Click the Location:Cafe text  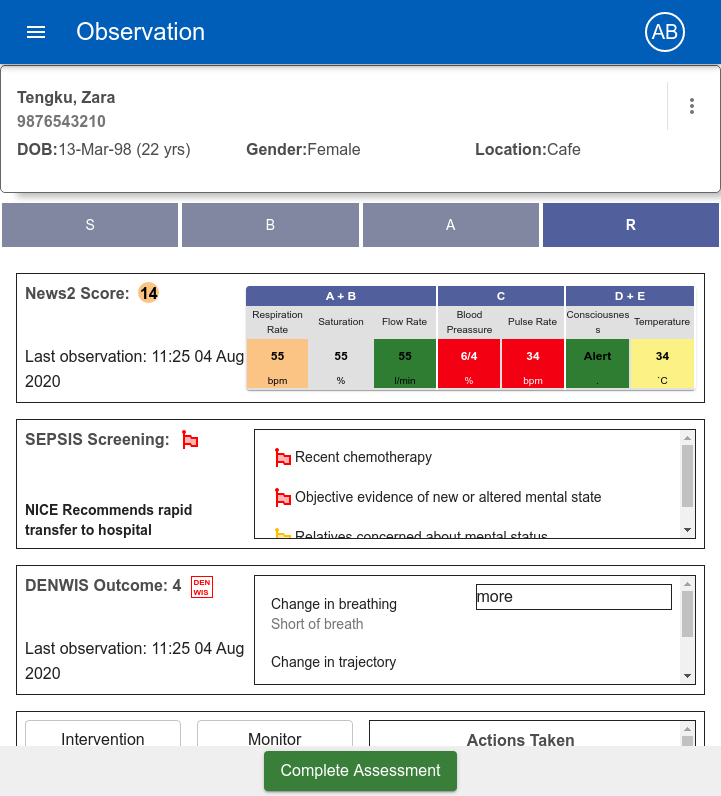528,150
